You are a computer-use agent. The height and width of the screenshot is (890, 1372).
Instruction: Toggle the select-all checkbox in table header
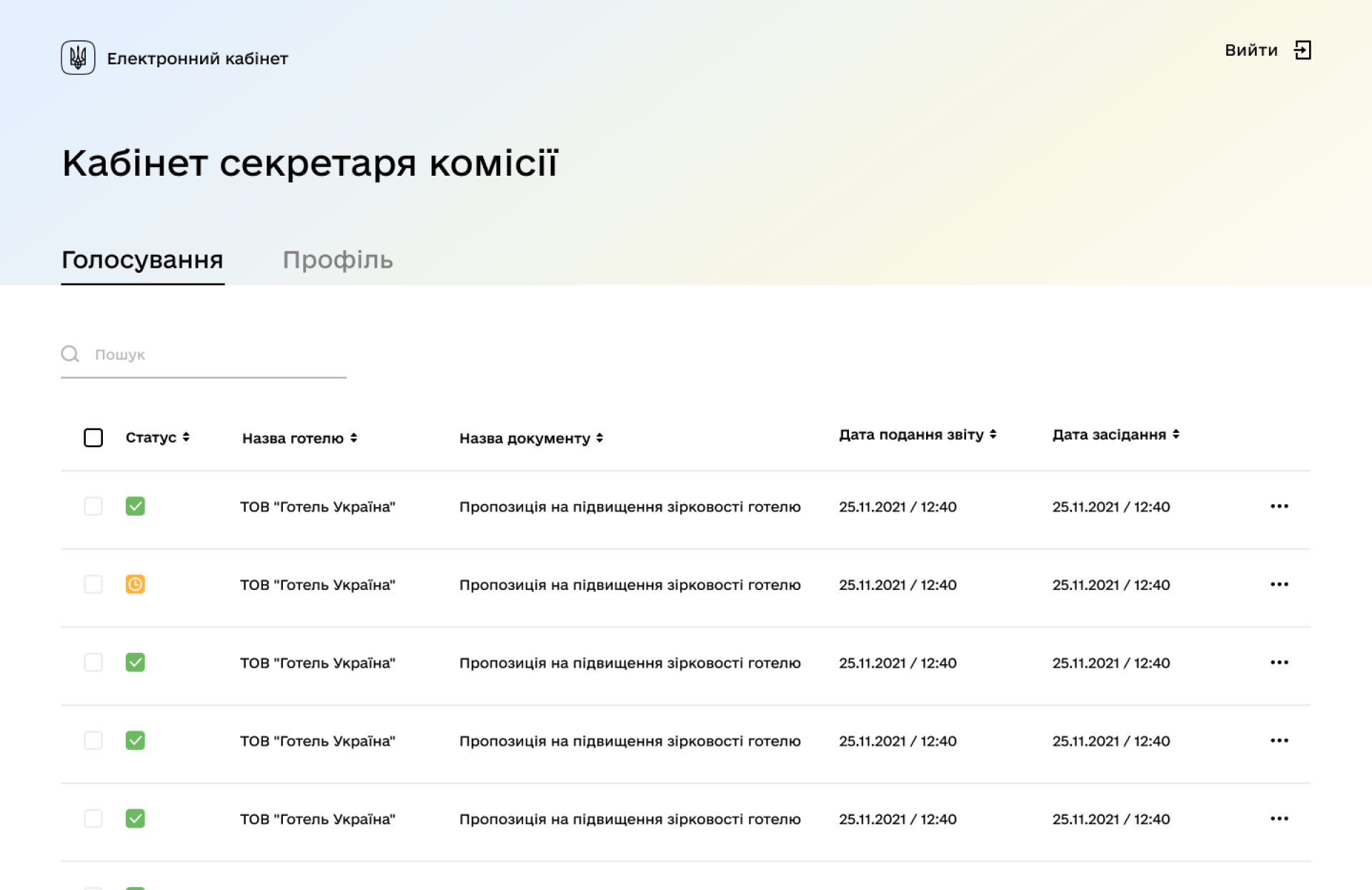pyautogui.click(x=94, y=436)
